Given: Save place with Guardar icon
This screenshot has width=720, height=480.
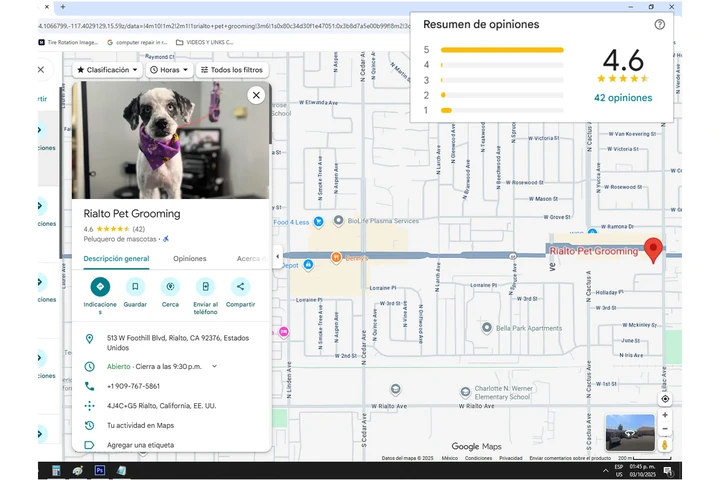Looking at the screenshot, I should pyautogui.click(x=135, y=287).
